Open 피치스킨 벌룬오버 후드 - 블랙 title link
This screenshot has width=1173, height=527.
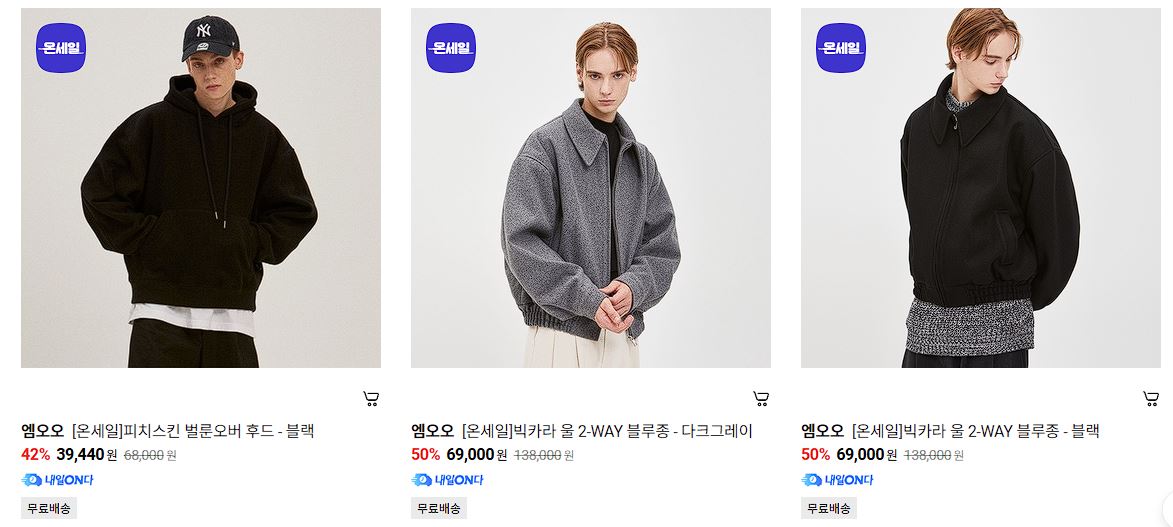[x=193, y=431]
